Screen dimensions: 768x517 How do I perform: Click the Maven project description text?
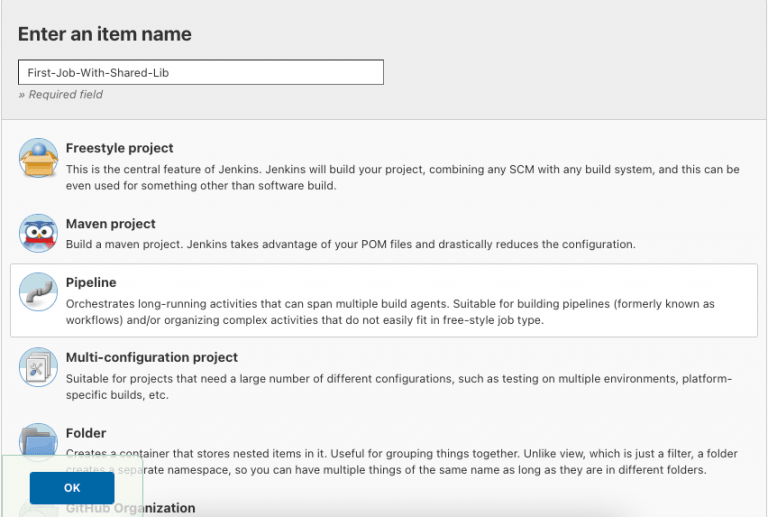point(350,244)
